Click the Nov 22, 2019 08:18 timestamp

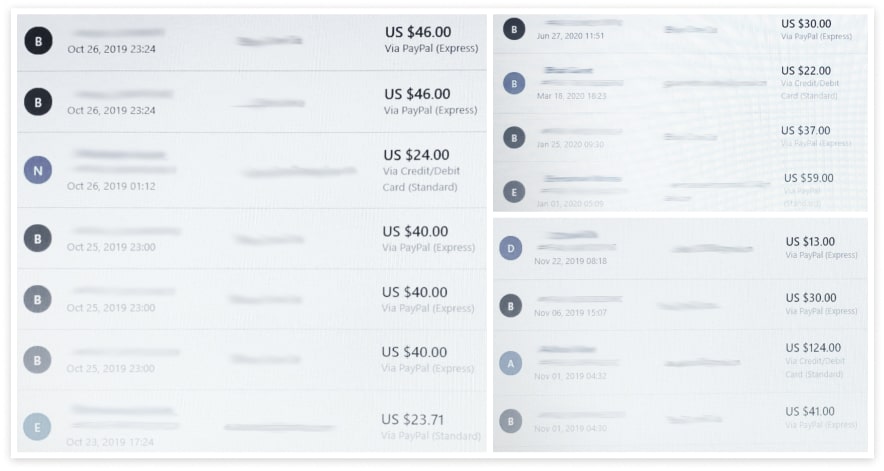click(x=571, y=261)
